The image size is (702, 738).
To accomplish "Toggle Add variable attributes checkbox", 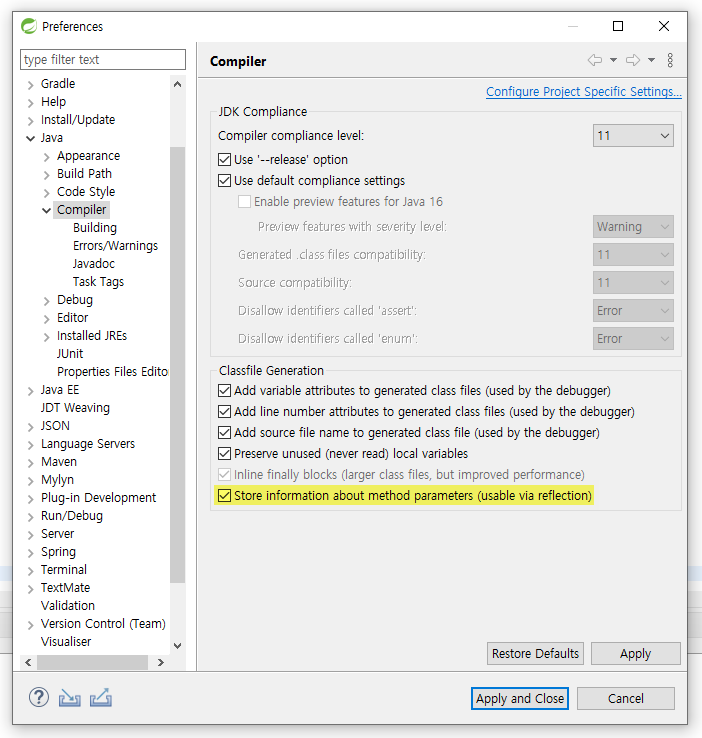I will [224, 391].
